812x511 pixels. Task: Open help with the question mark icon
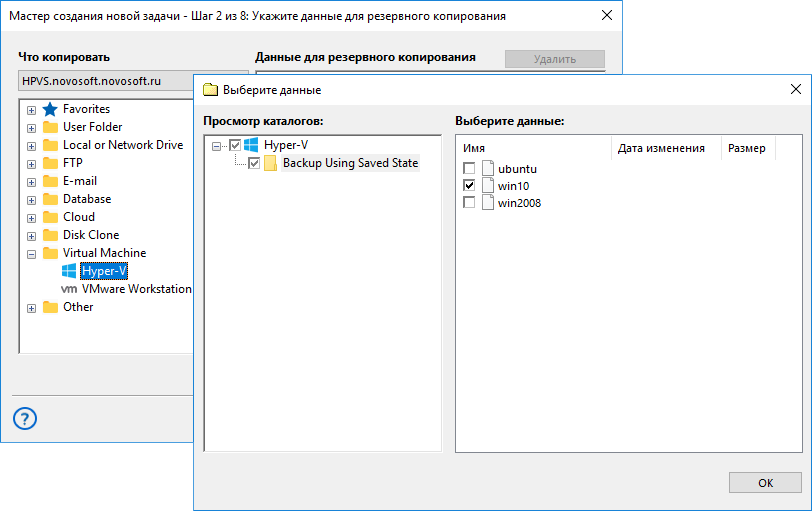pos(25,418)
